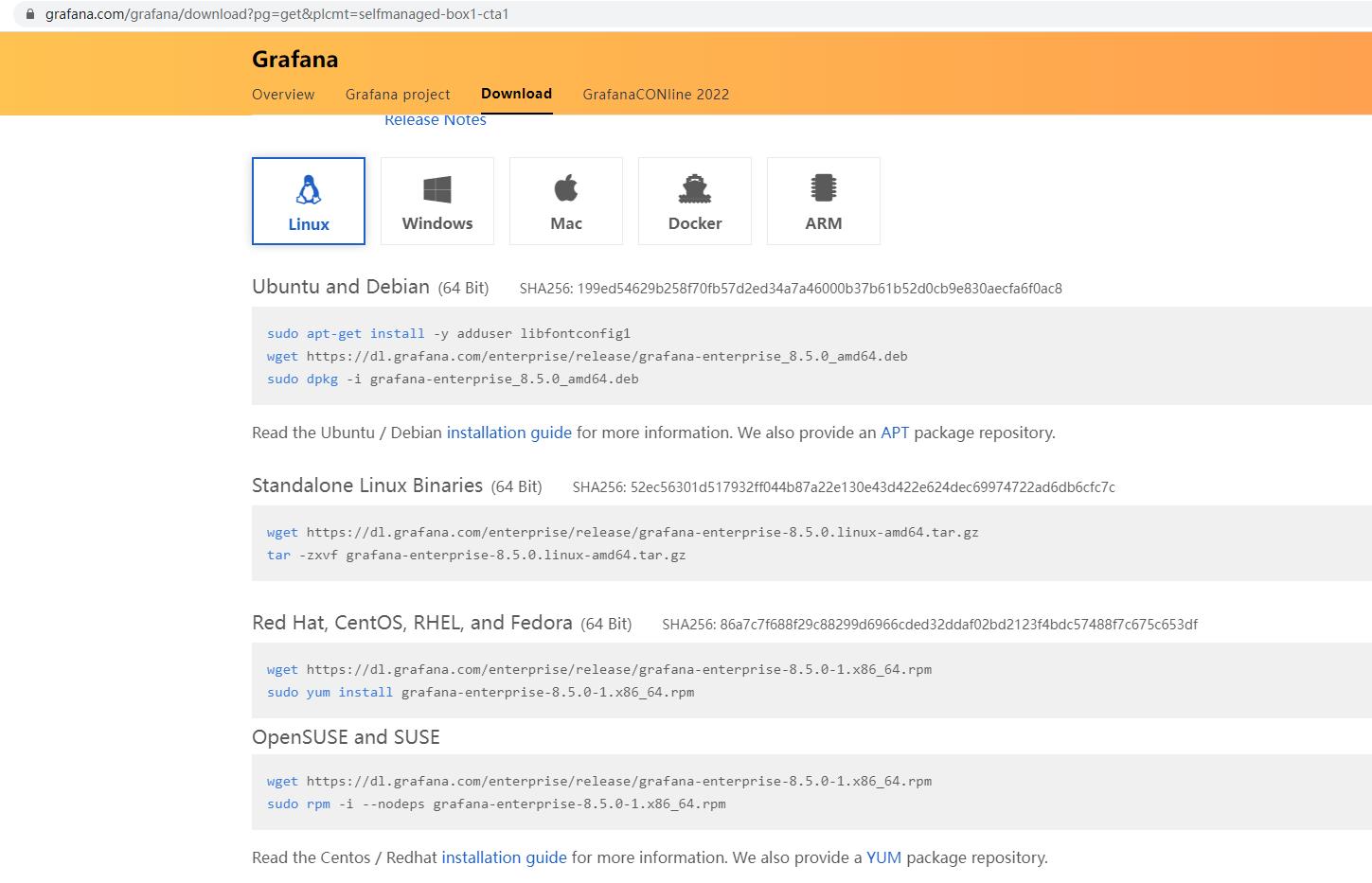Click the Linux label in platform selector
Viewport: 1372px width, 883px height.
coord(309,224)
